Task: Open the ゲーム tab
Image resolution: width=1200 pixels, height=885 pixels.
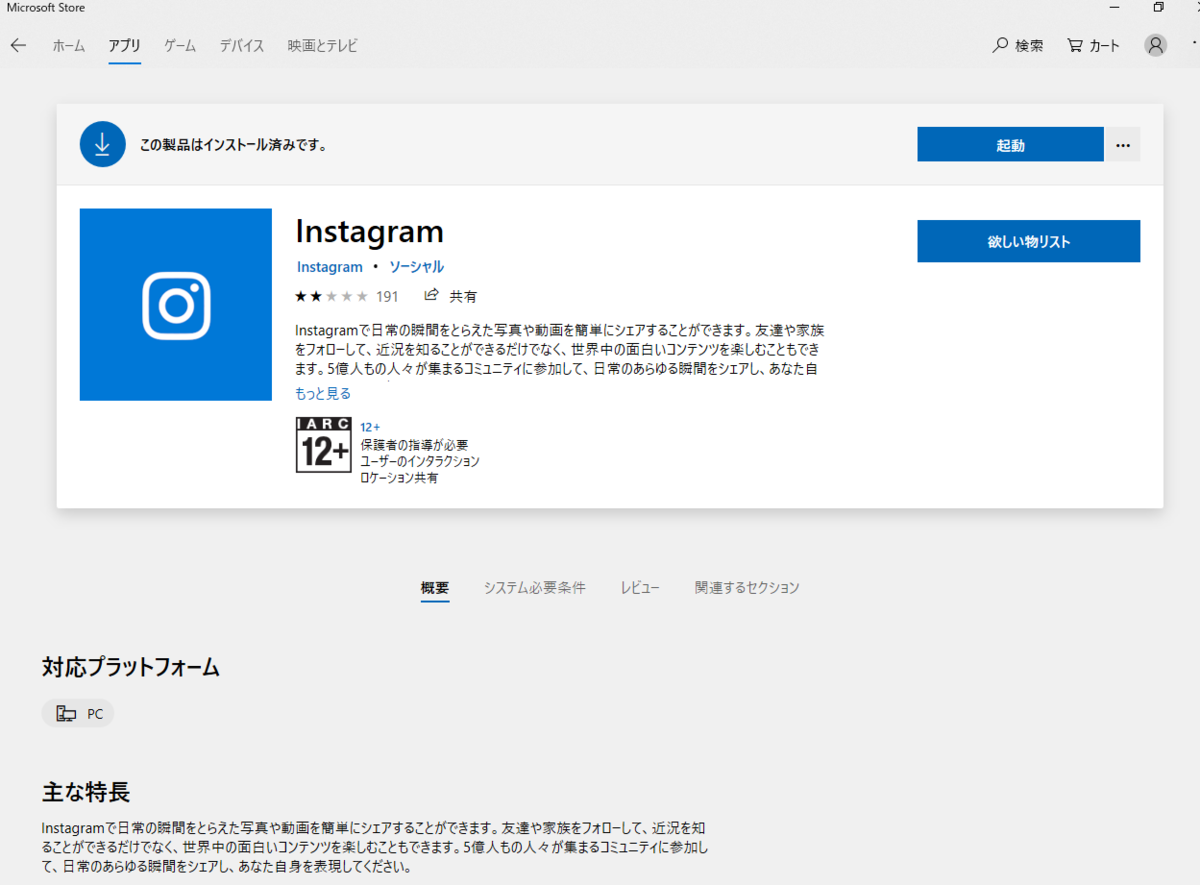Action: click(180, 46)
